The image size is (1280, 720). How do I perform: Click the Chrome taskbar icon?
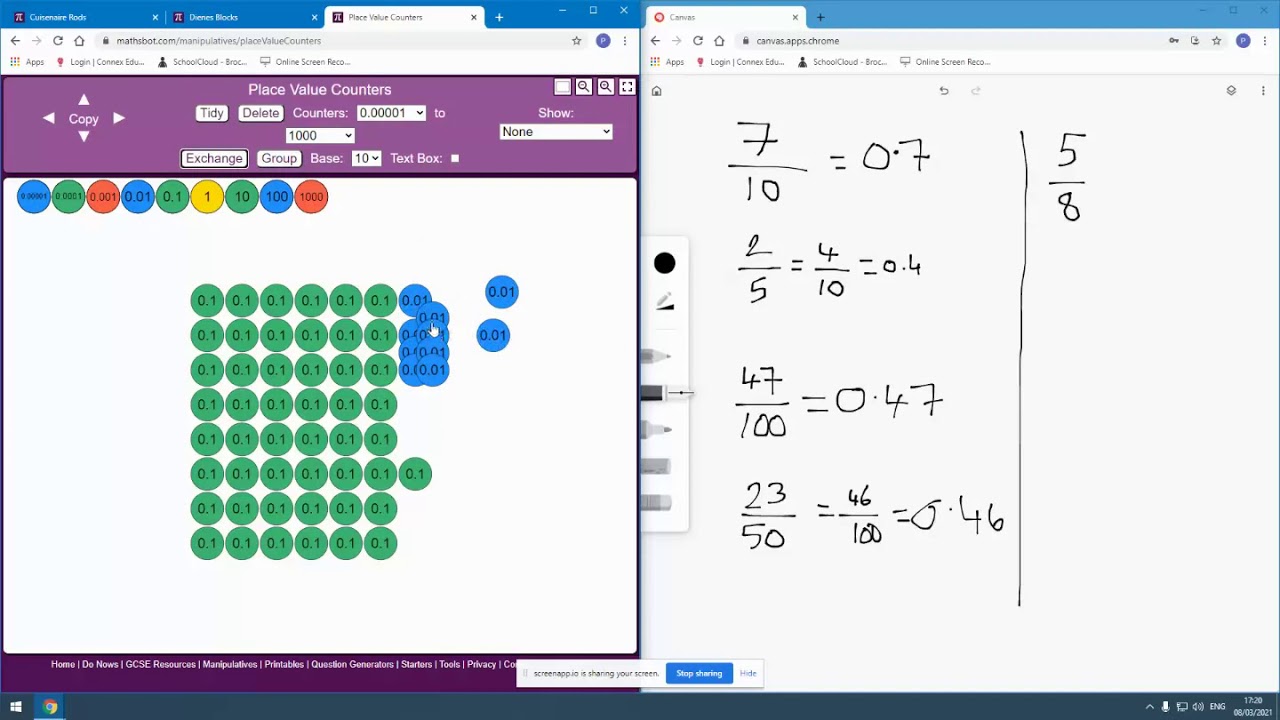50,706
